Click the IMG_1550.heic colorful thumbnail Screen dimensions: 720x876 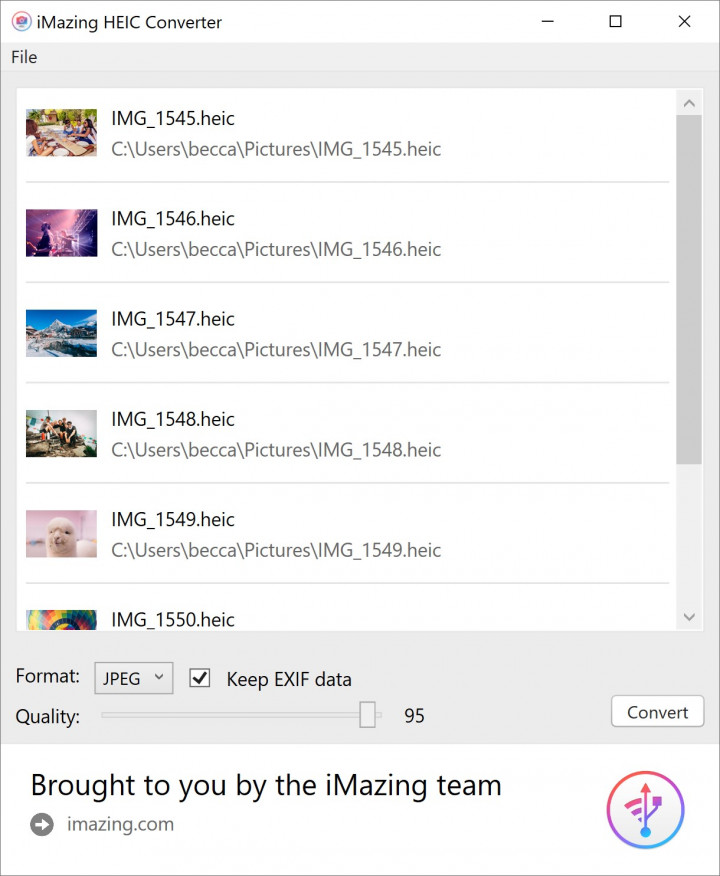point(61,620)
